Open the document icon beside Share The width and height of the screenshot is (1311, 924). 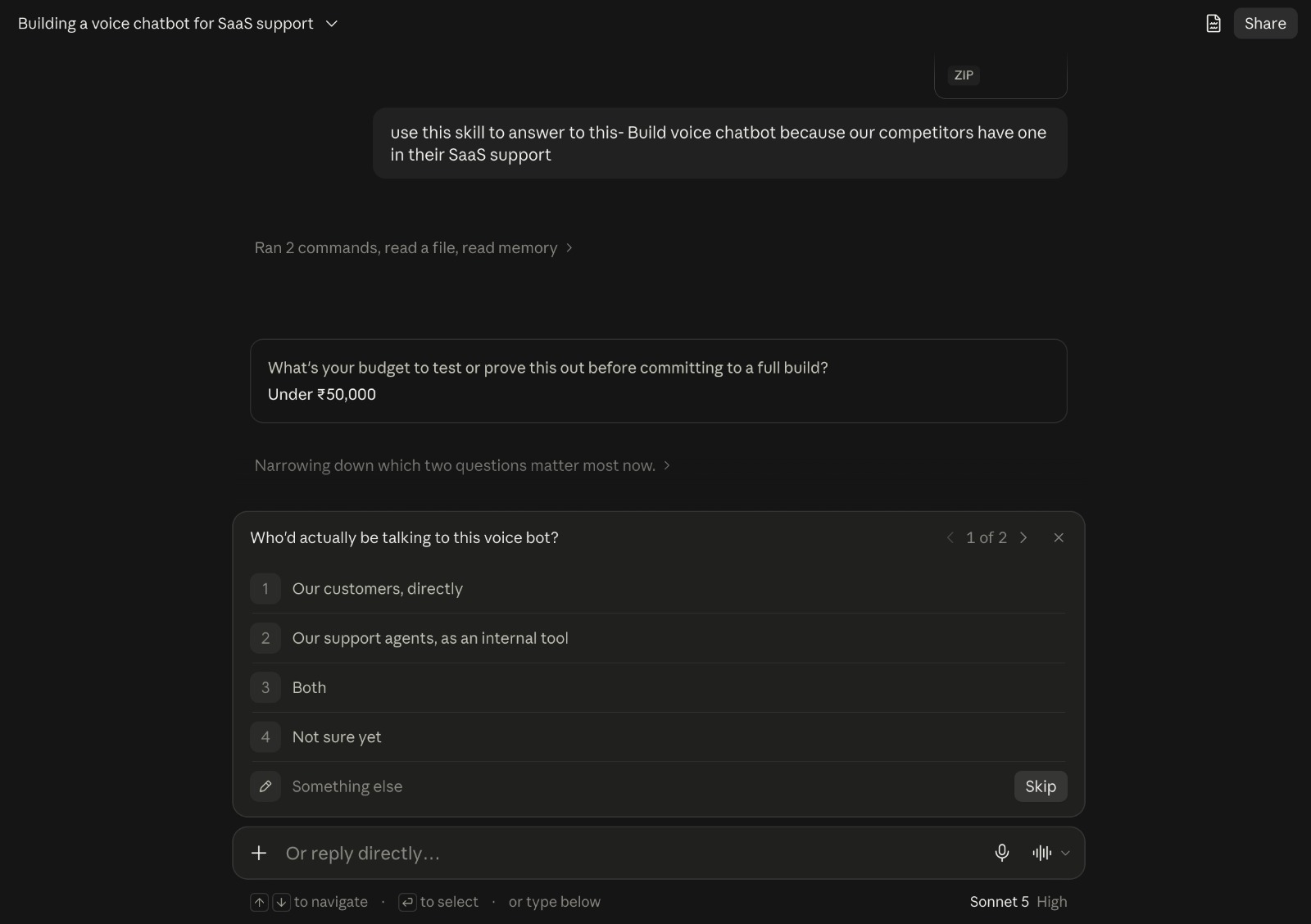click(1213, 24)
